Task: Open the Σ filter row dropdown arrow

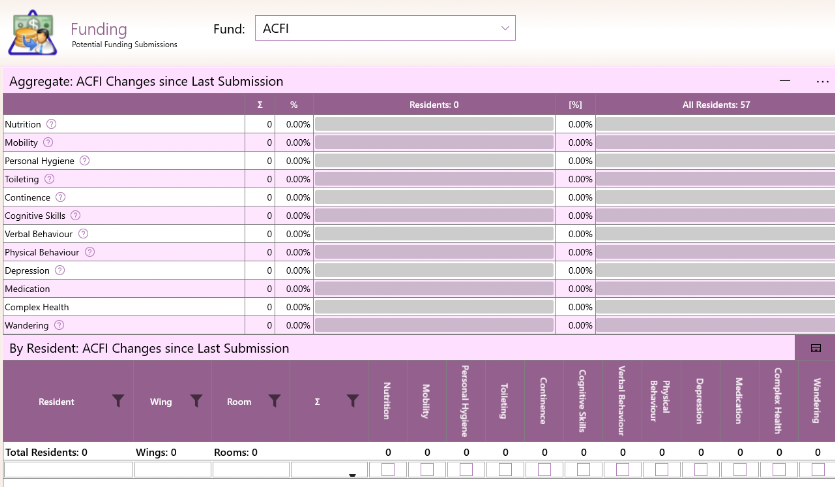Action: tap(352, 475)
